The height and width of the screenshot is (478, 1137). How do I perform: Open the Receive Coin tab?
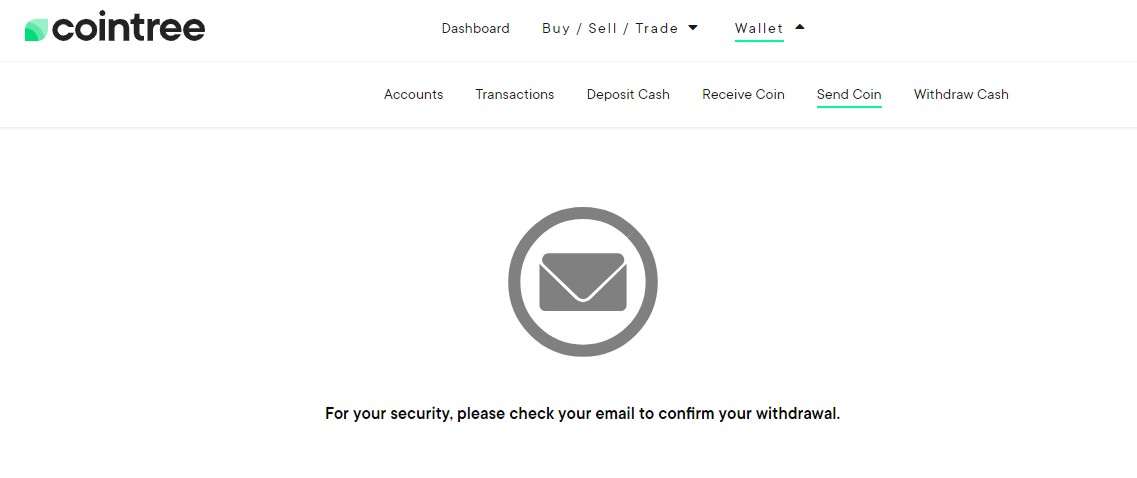pos(743,94)
